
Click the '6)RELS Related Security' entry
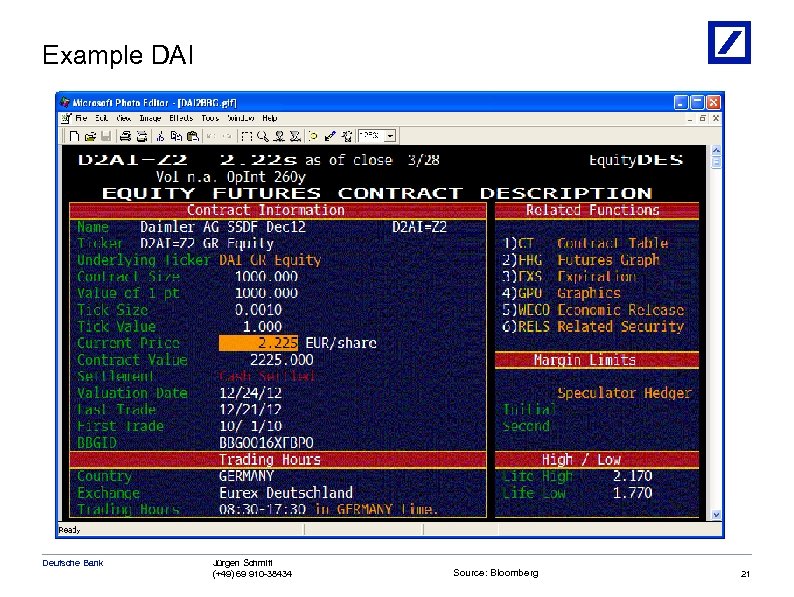click(x=593, y=327)
